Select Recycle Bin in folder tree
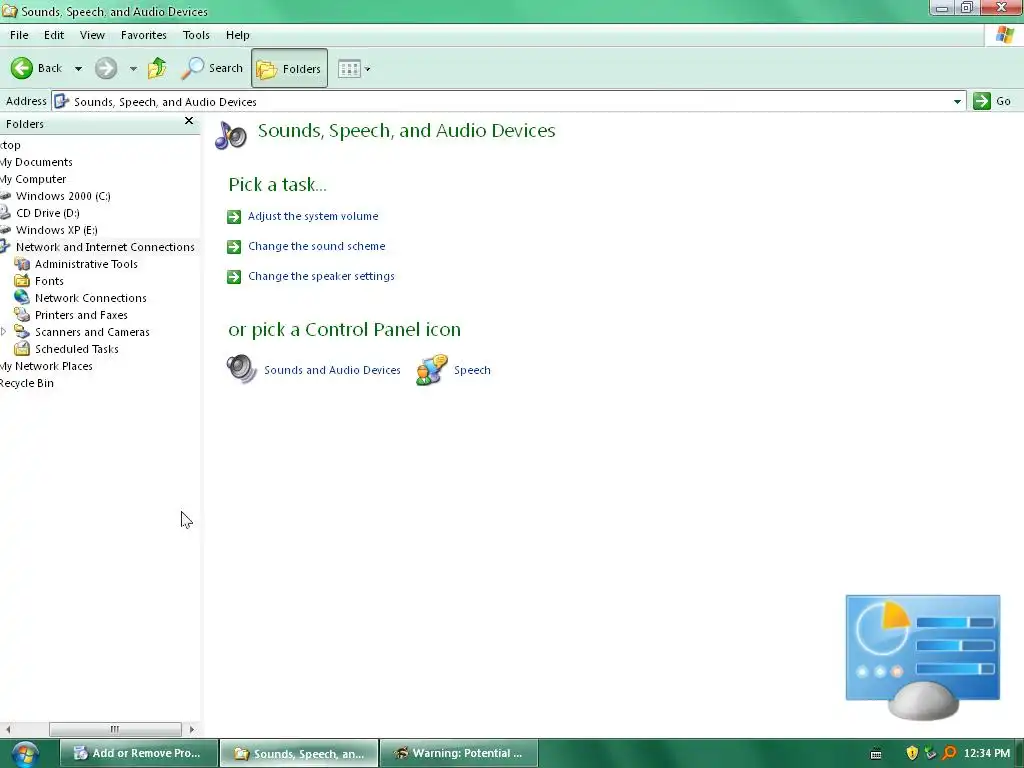The height and width of the screenshot is (768, 1024). point(27,383)
